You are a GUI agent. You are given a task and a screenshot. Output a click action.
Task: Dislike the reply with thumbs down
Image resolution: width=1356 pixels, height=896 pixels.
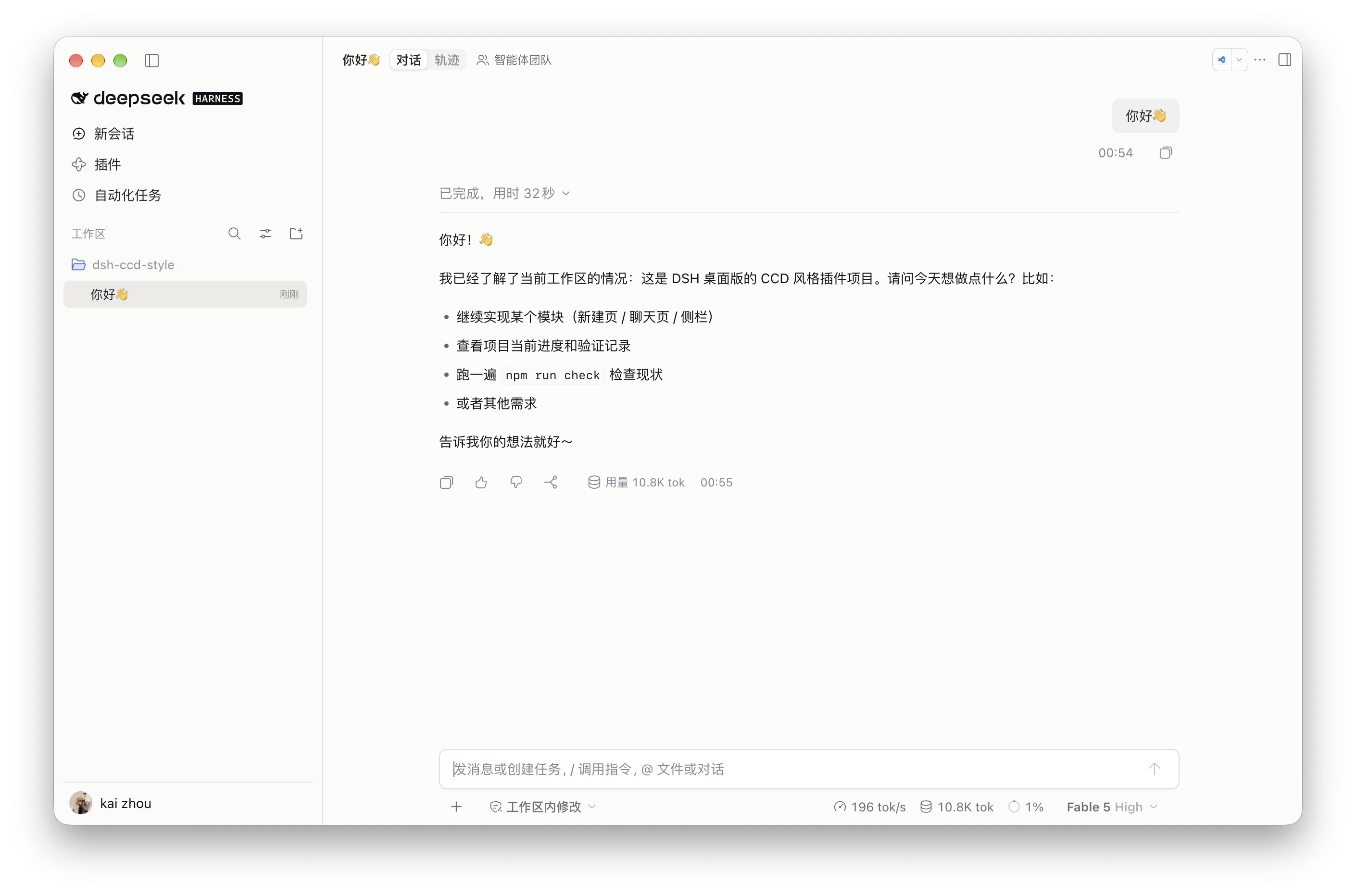[516, 483]
